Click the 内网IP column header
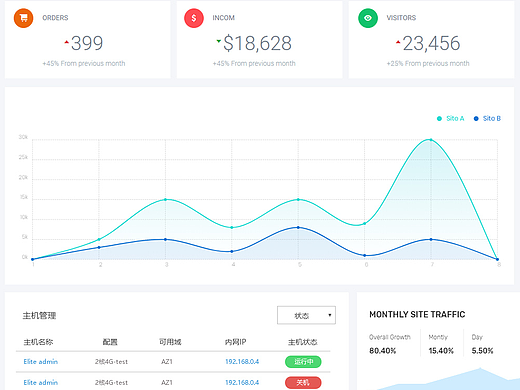The height and width of the screenshot is (390, 520). coord(235,342)
